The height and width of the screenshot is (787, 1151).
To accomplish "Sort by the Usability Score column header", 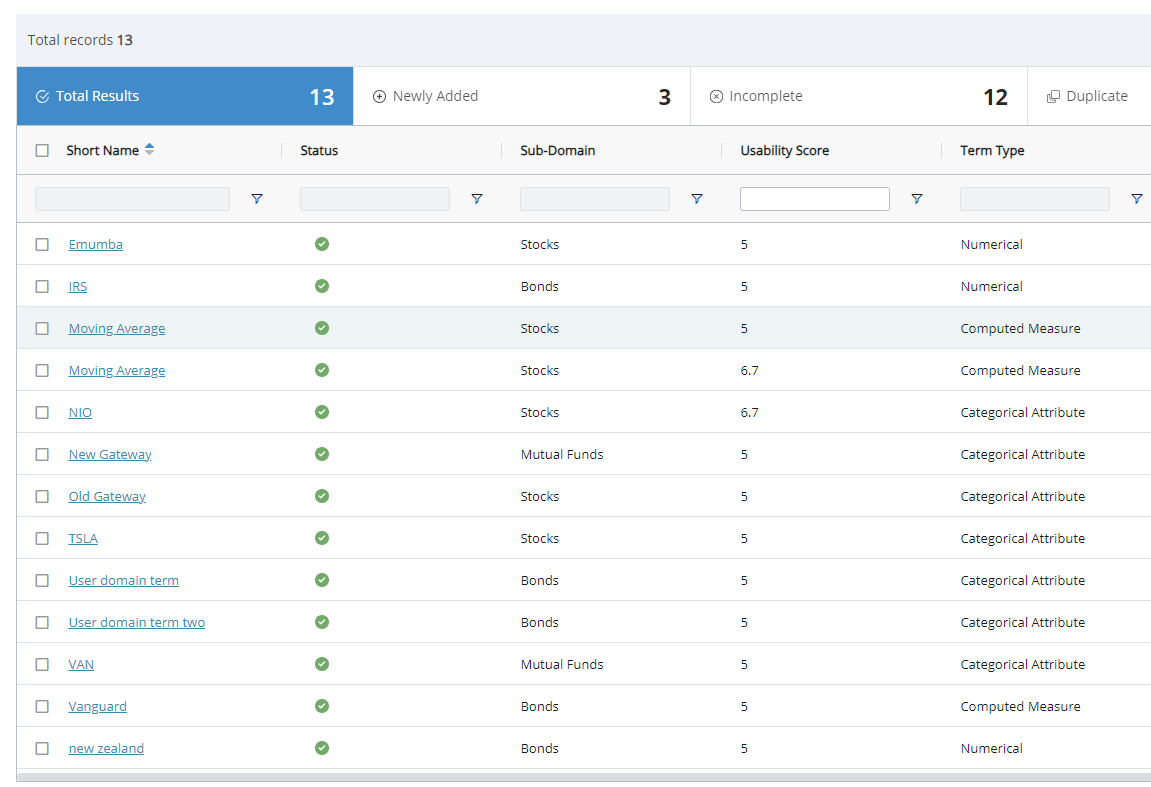I will point(785,150).
